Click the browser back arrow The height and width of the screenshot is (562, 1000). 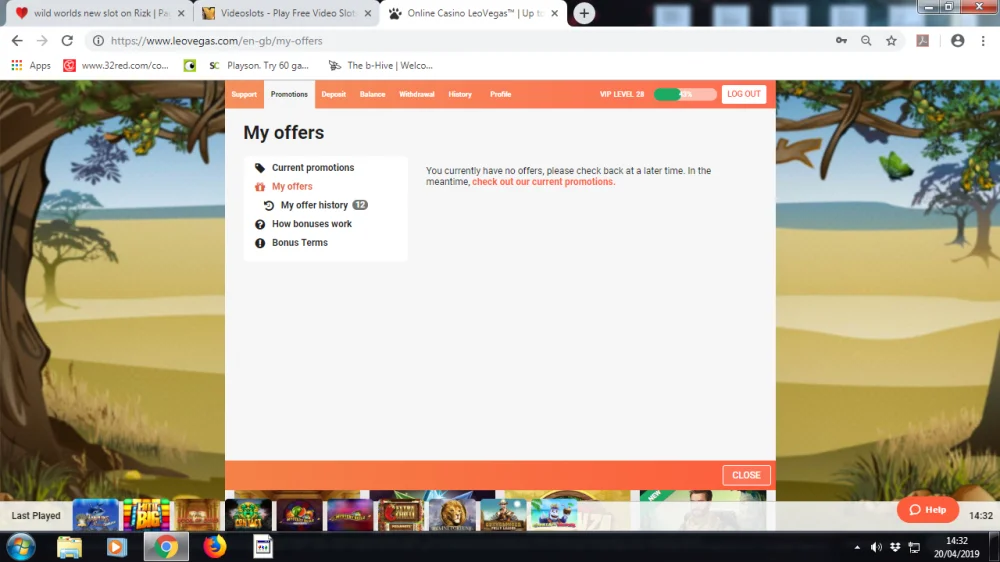pyautogui.click(x=17, y=41)
